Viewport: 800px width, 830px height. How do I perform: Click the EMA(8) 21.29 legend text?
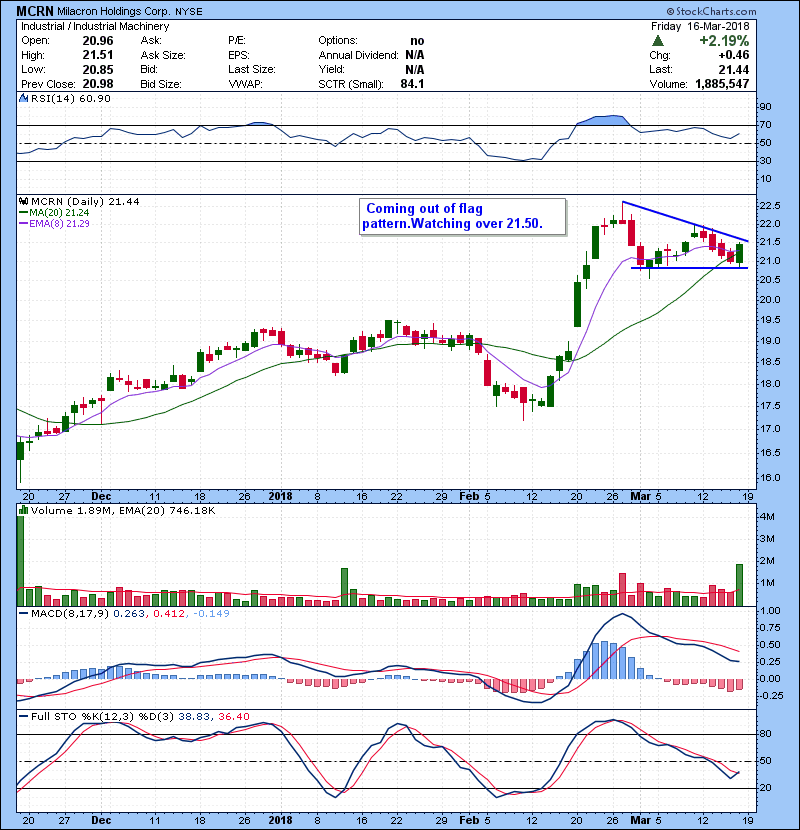59,224
